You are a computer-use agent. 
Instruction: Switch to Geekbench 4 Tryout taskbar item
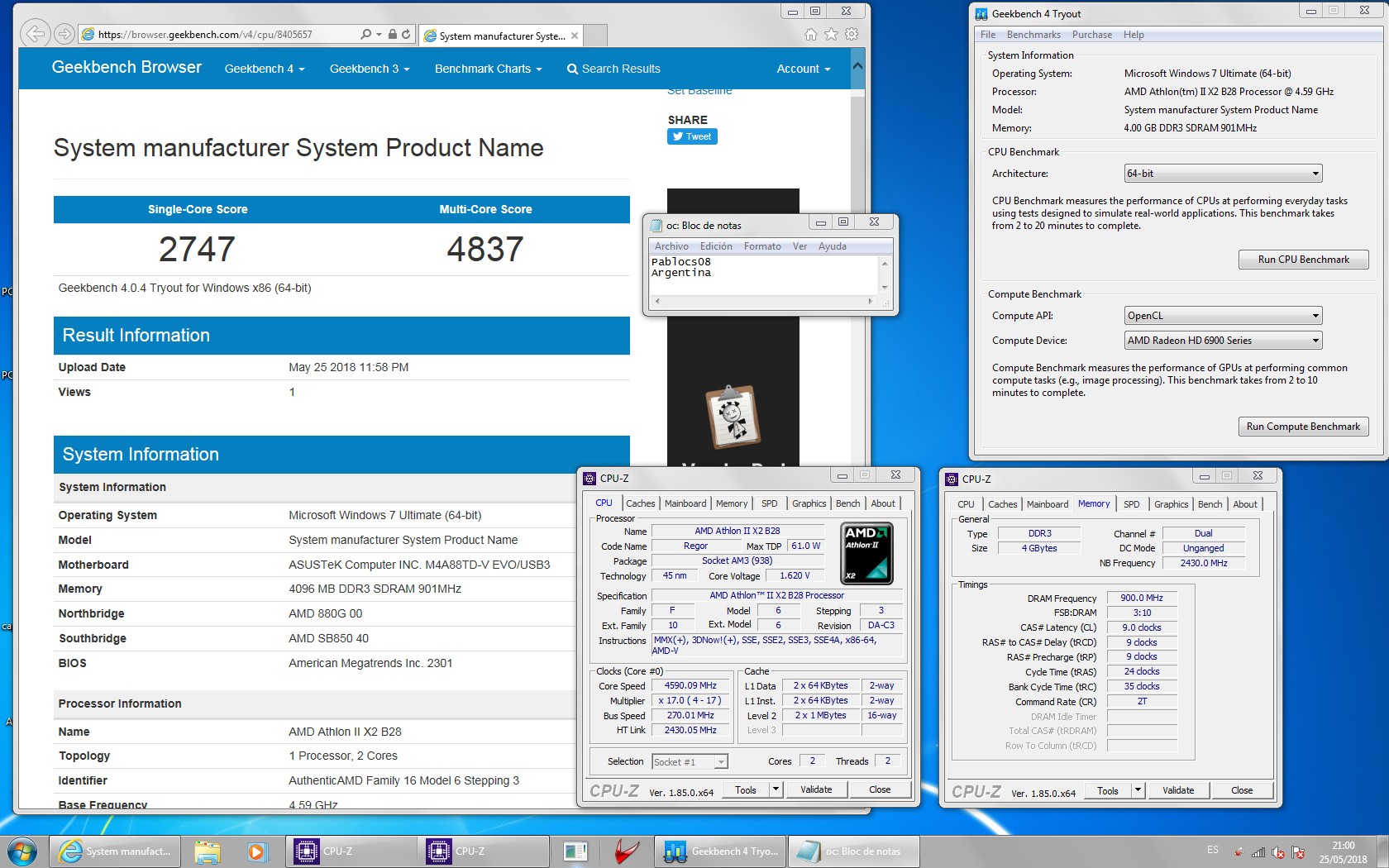721,851
